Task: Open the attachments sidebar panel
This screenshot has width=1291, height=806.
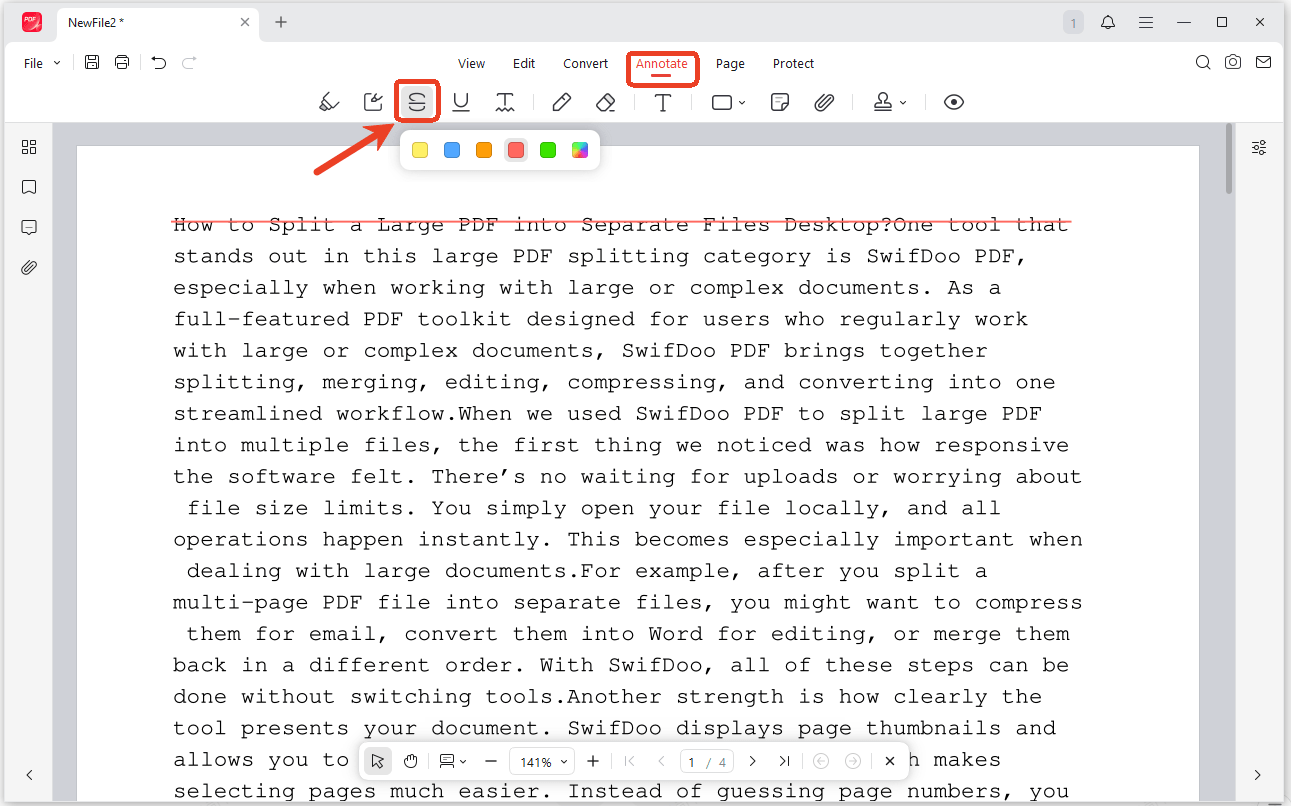Action: tap(29, 267)
